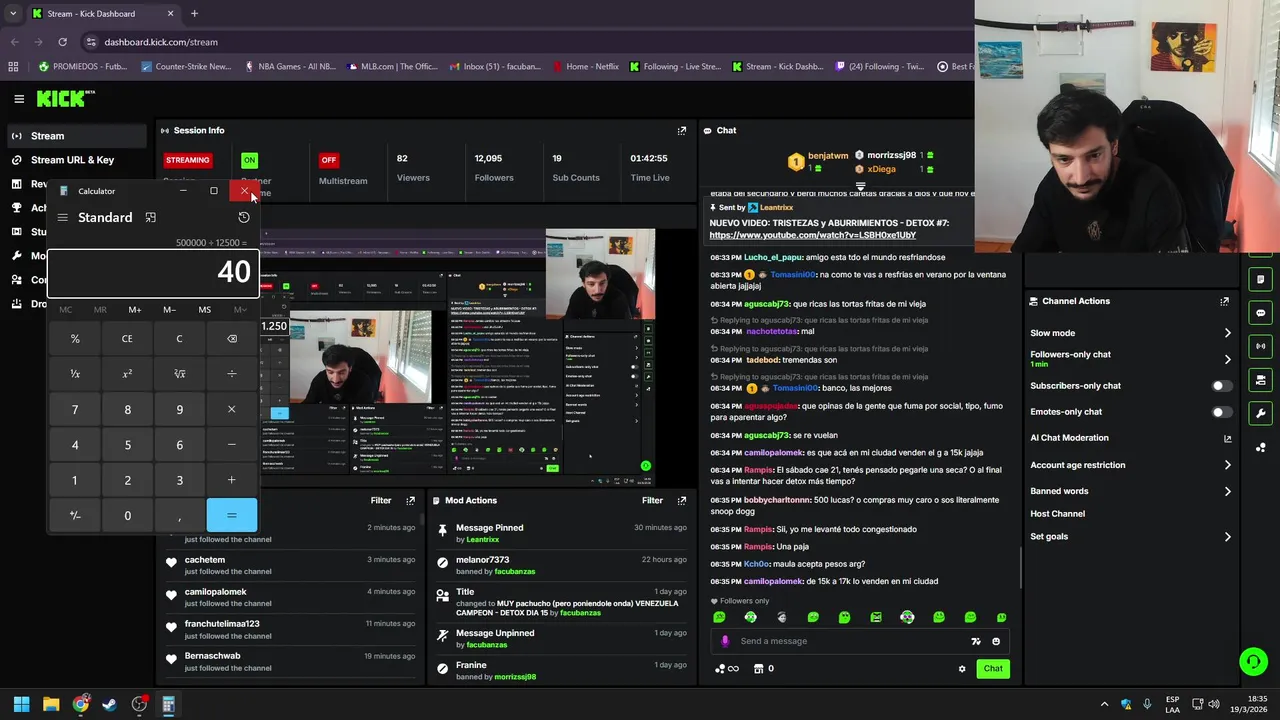Click the Calculator CE key
This screenshot has width=1280, height=720.
tap(127, 338)
